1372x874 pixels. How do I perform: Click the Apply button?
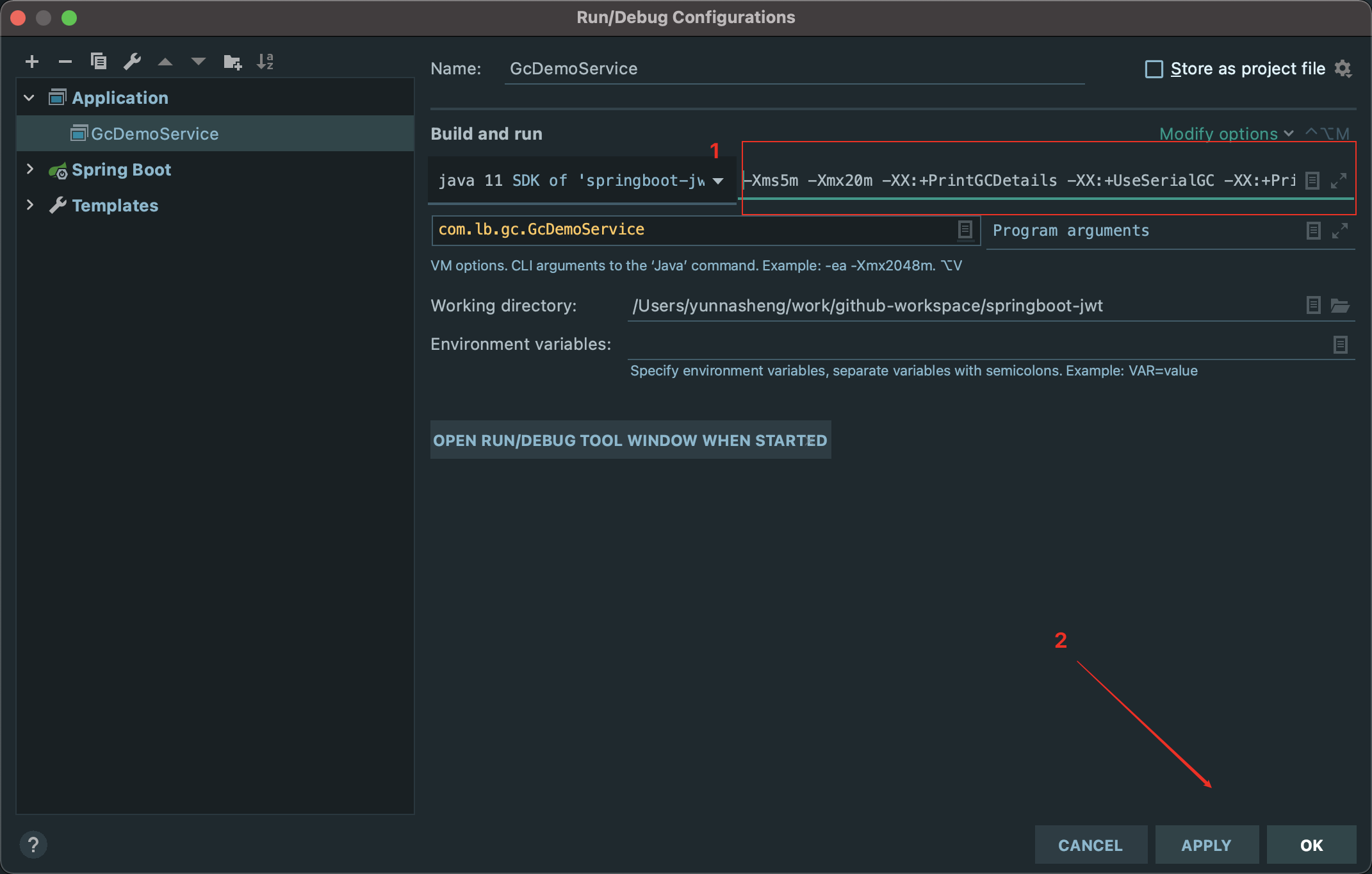click(x=1206, y=845)
